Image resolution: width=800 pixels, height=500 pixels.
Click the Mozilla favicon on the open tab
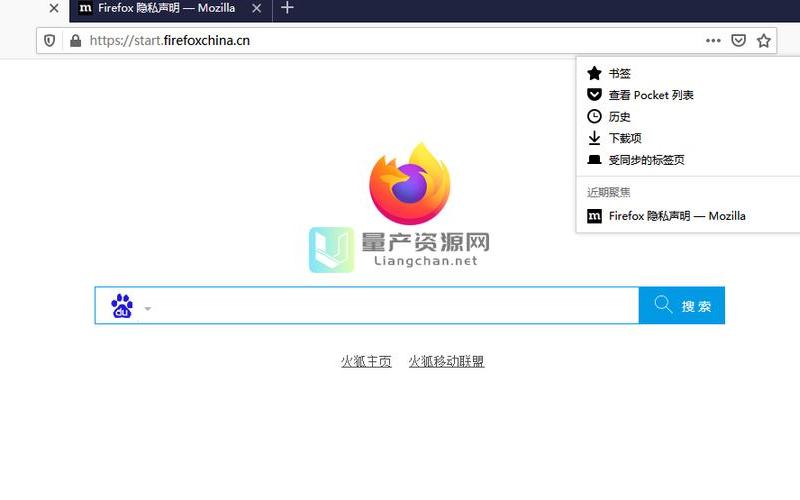click(x=86, y=8)
